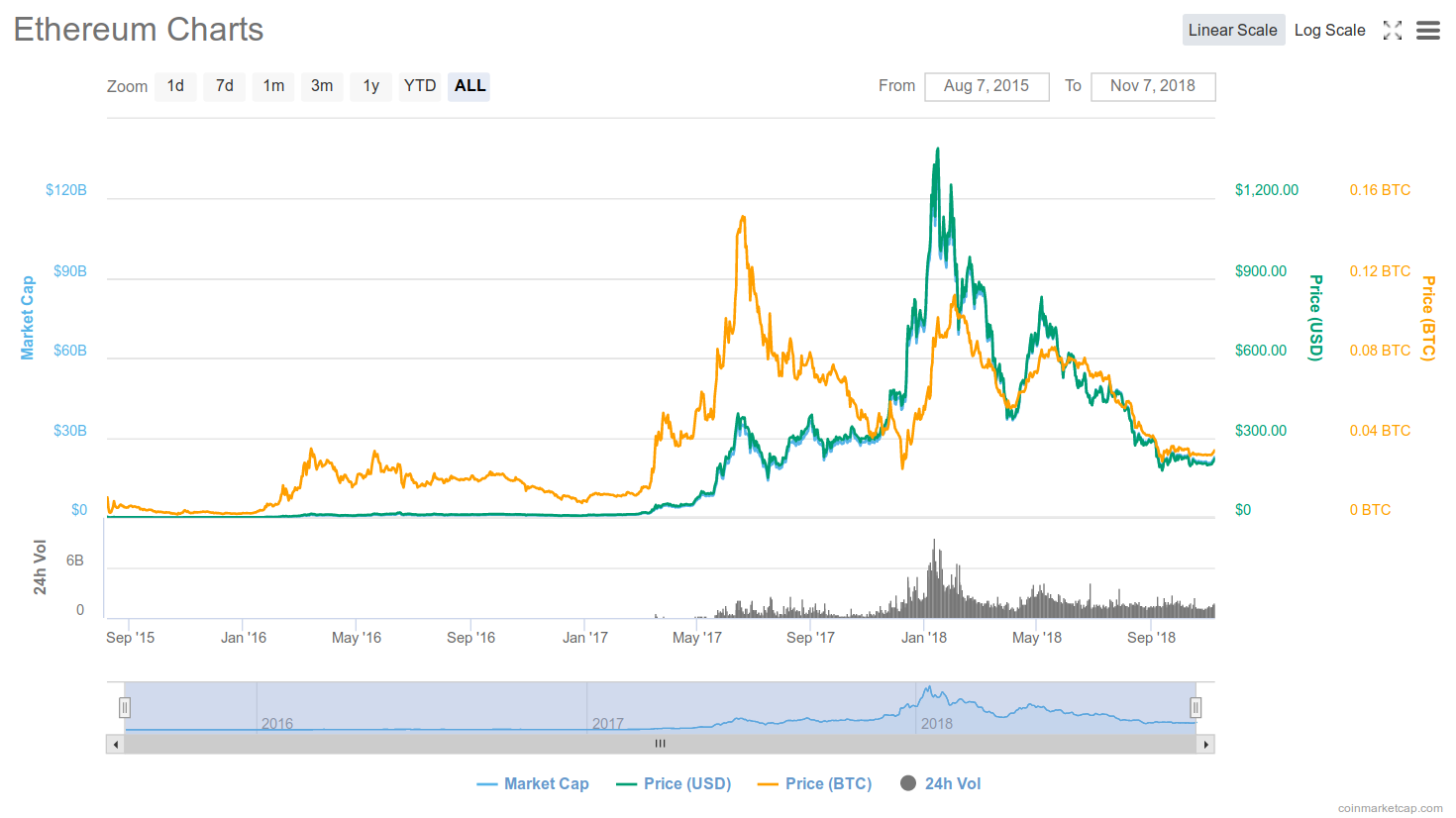Click the Market Cap axis title
The height and width of the screenshot is (818, 1456).
point(28,318)
